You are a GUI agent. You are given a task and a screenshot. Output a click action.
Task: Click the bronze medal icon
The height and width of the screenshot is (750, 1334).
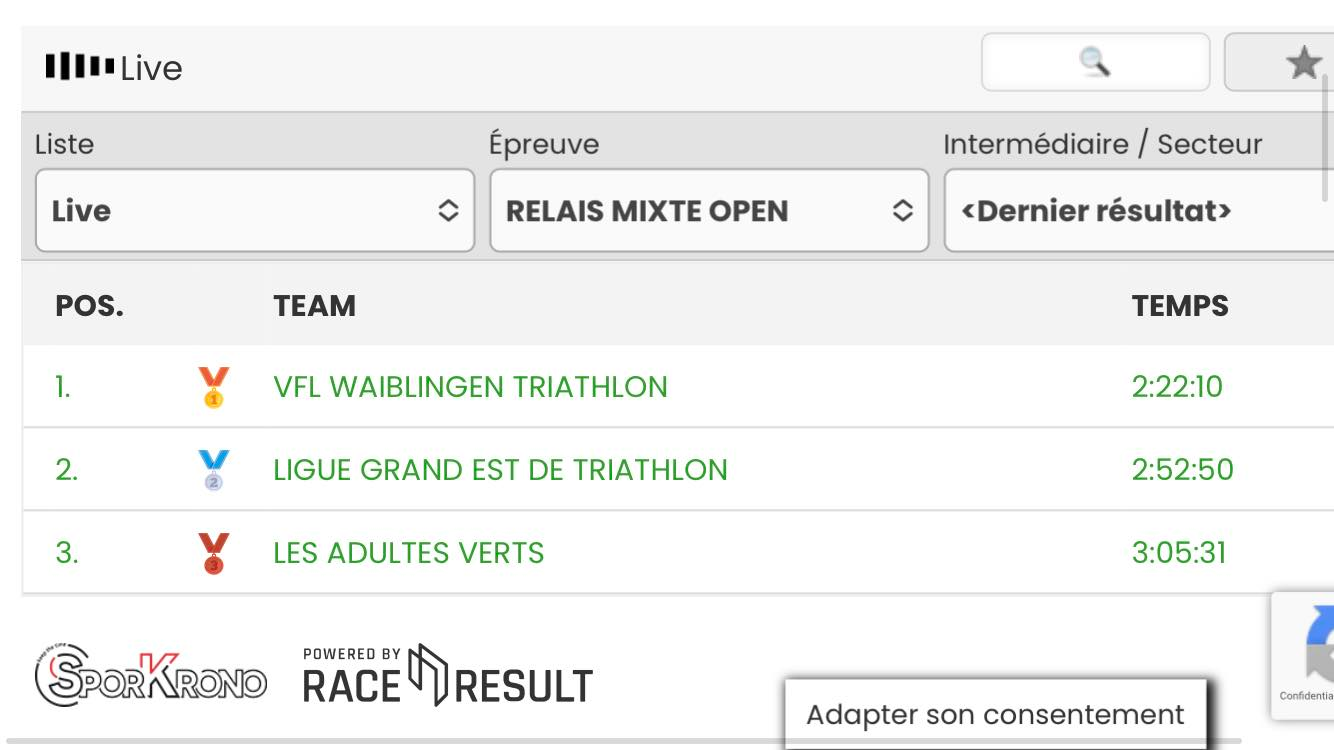pos(213,553)
